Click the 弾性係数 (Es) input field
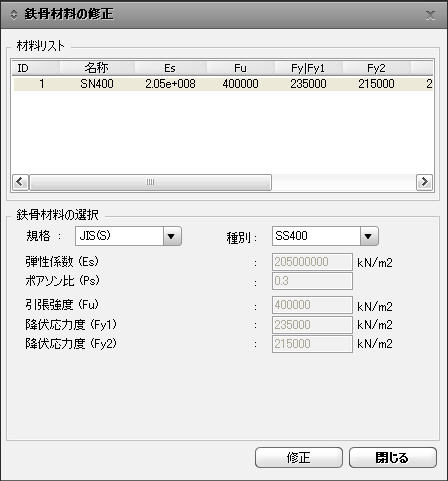Viewport: 448px width, 481px height. click(312, 262)
